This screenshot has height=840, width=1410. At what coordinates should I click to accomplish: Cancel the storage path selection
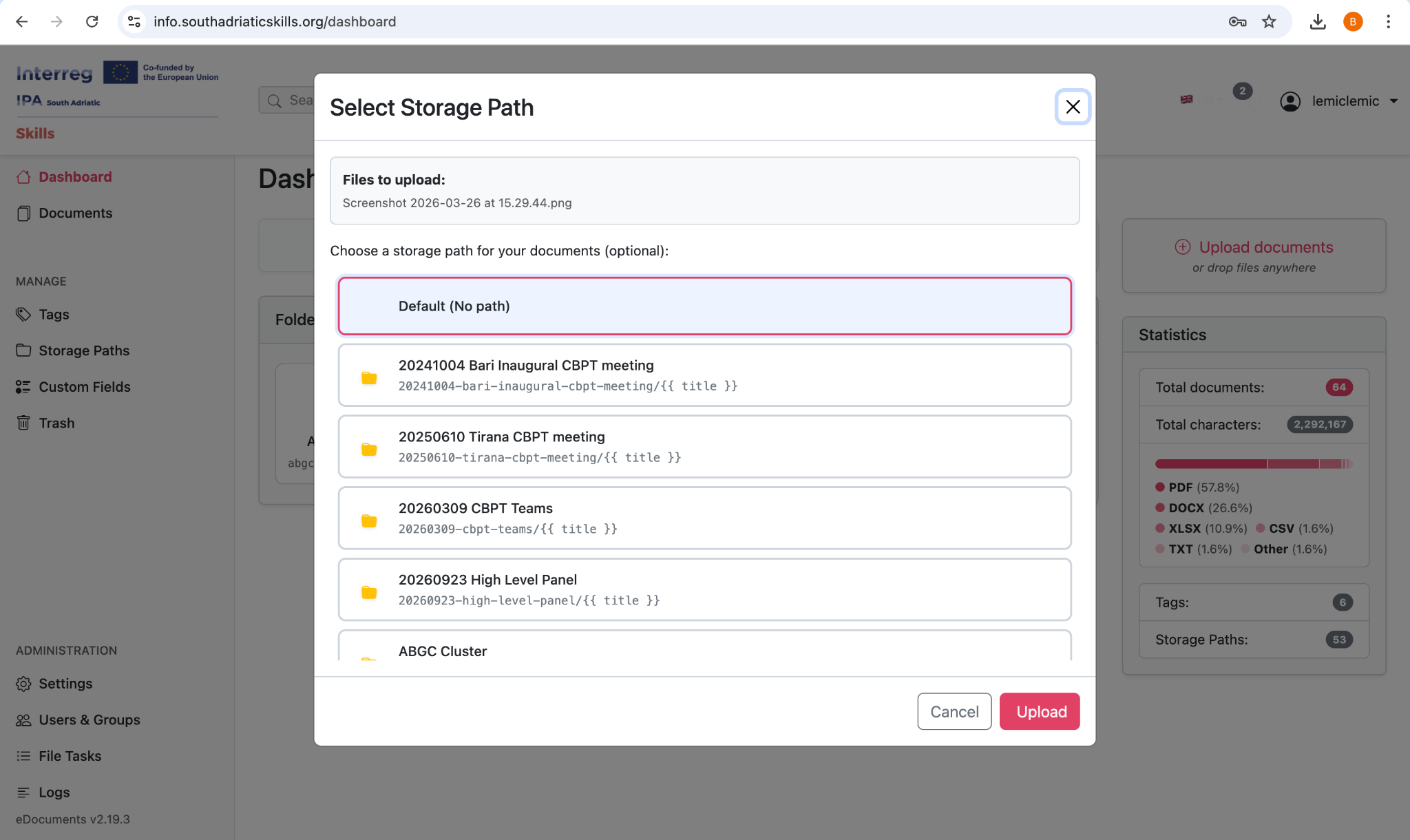pos(954,711)
